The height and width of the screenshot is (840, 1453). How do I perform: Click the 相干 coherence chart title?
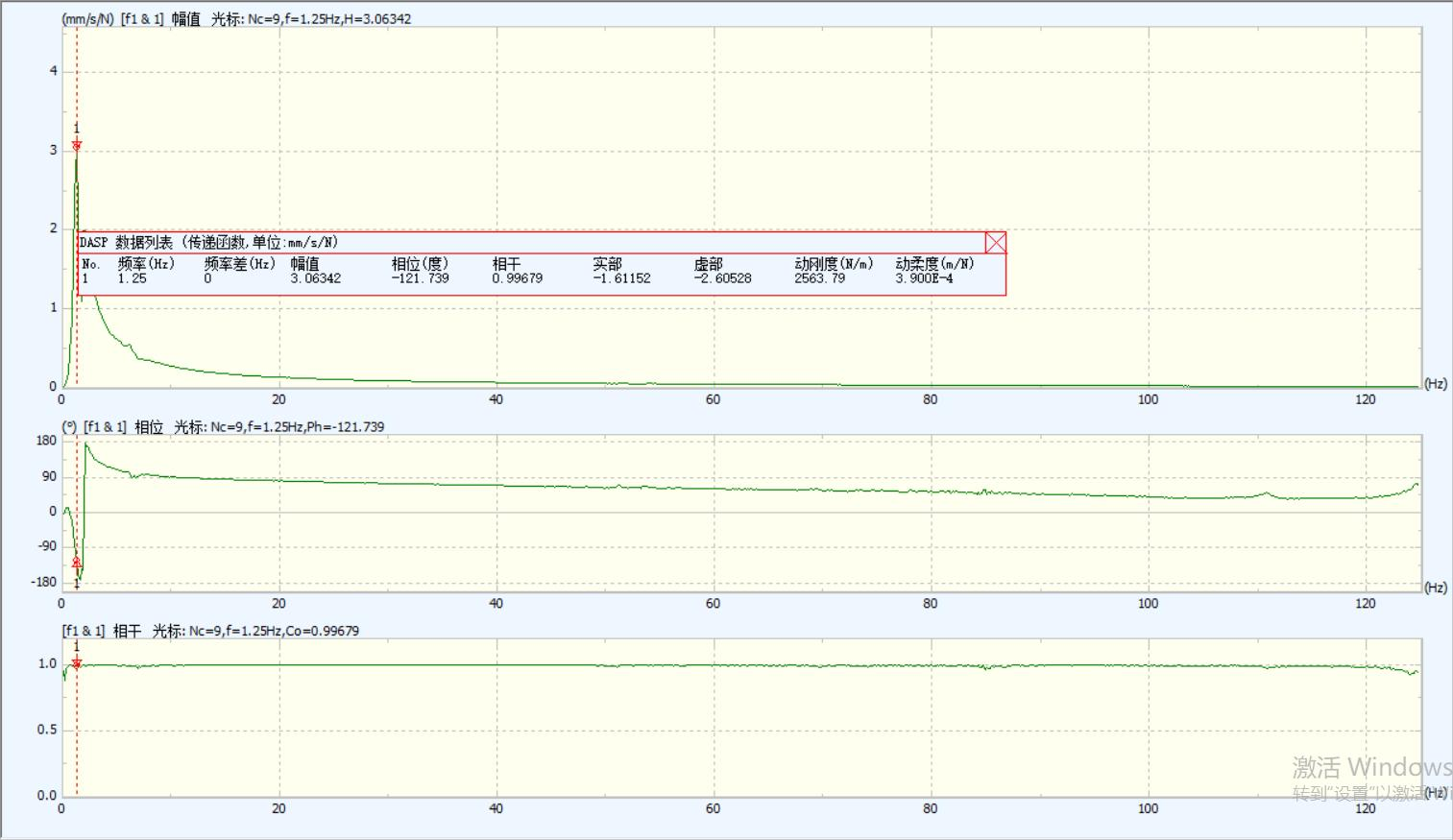pos(127,632)
